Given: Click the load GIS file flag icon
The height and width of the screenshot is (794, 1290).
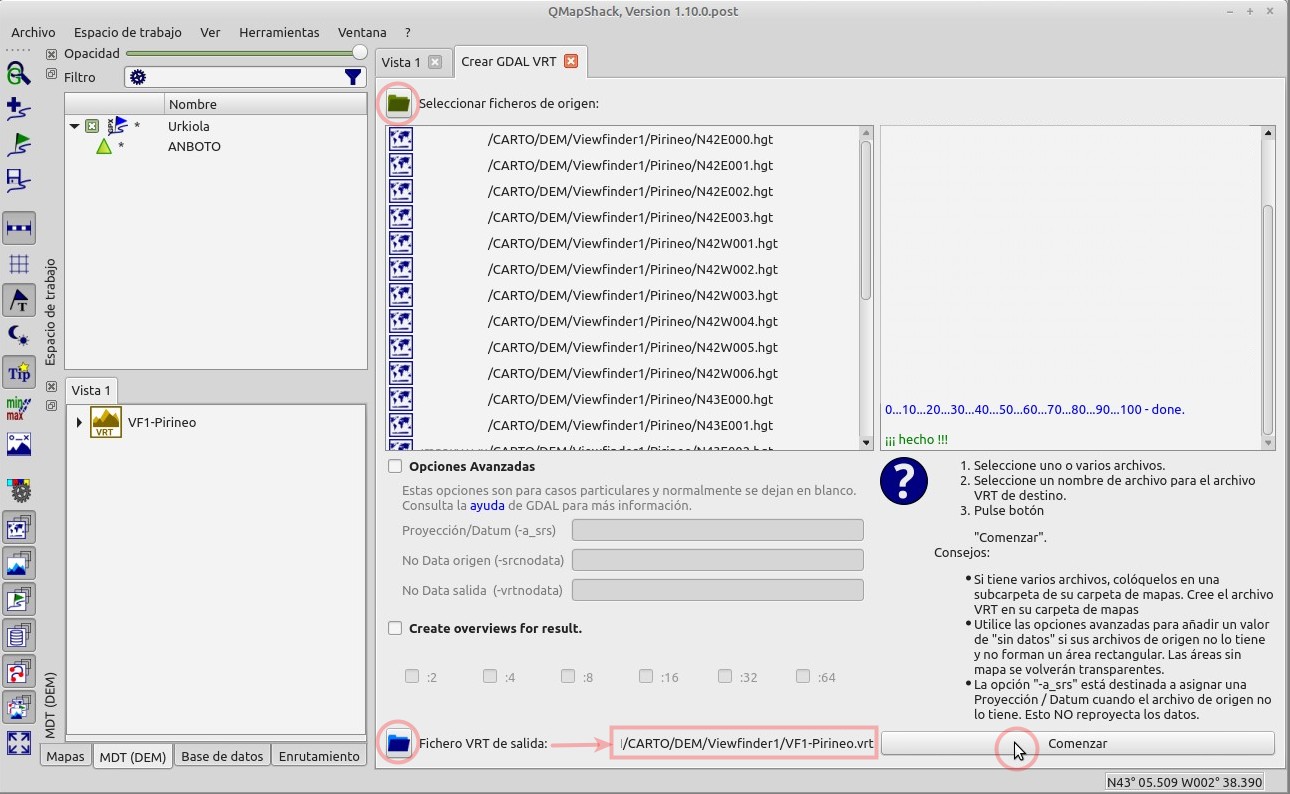Looking at the screenshot, I should (x=19, y=144).
